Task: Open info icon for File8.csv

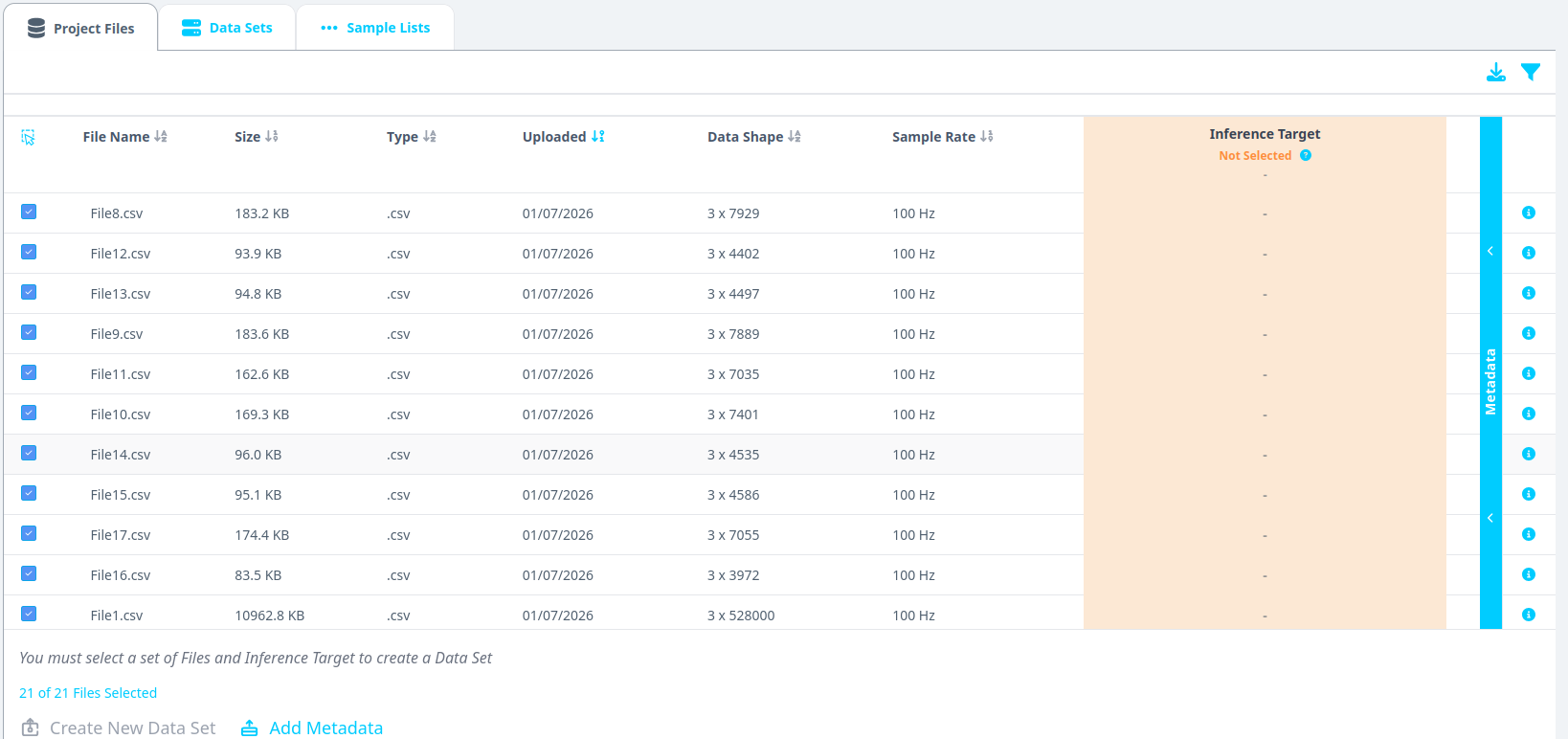Action: click(x=1528, y=213)
